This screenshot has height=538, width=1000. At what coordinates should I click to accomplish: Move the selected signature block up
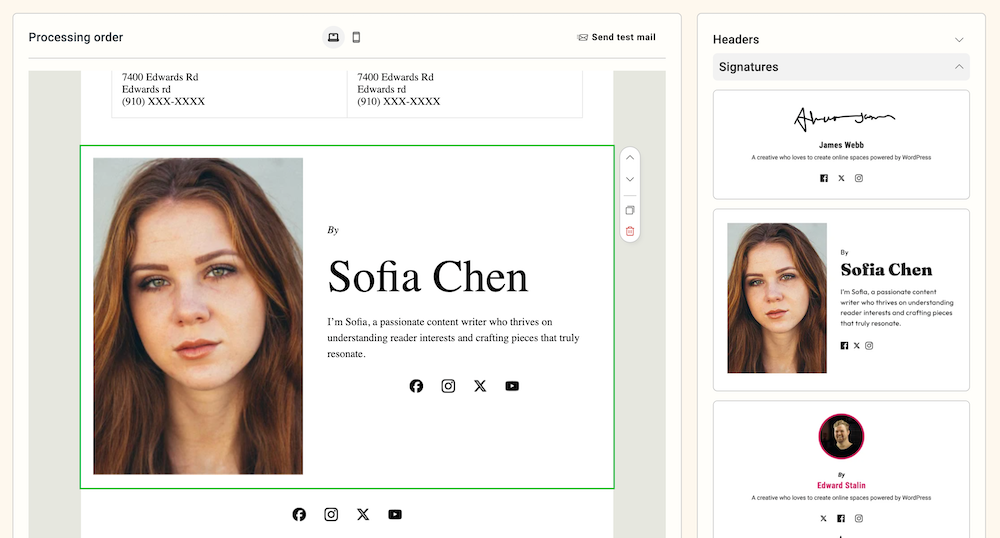(x=629, y=157)
